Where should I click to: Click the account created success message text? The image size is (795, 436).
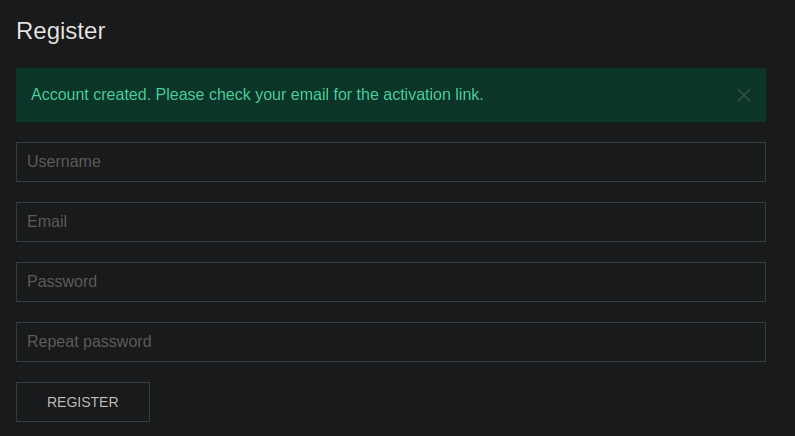coord(257,95)
